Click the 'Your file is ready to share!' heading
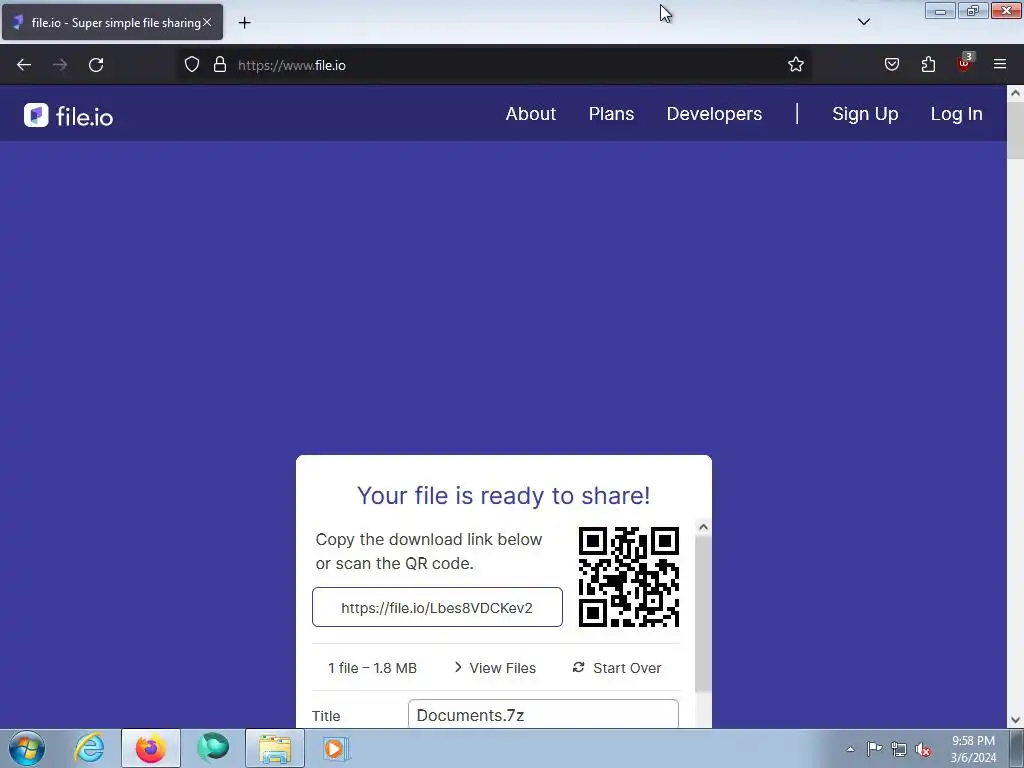This screenshot has height=768, width=1024. pos(504,496)
